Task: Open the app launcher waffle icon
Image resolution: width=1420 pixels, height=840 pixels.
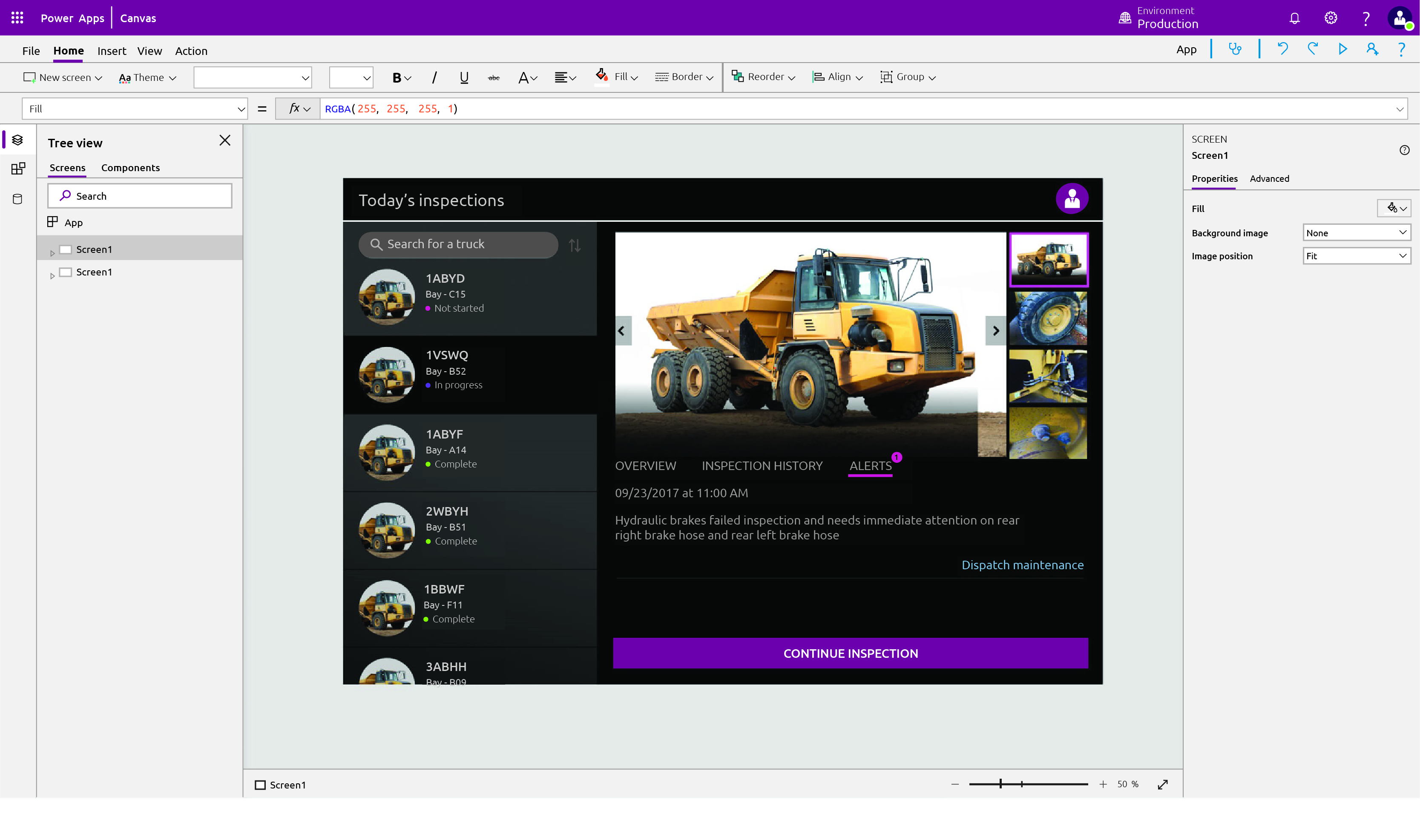Action: click(17, 18)
